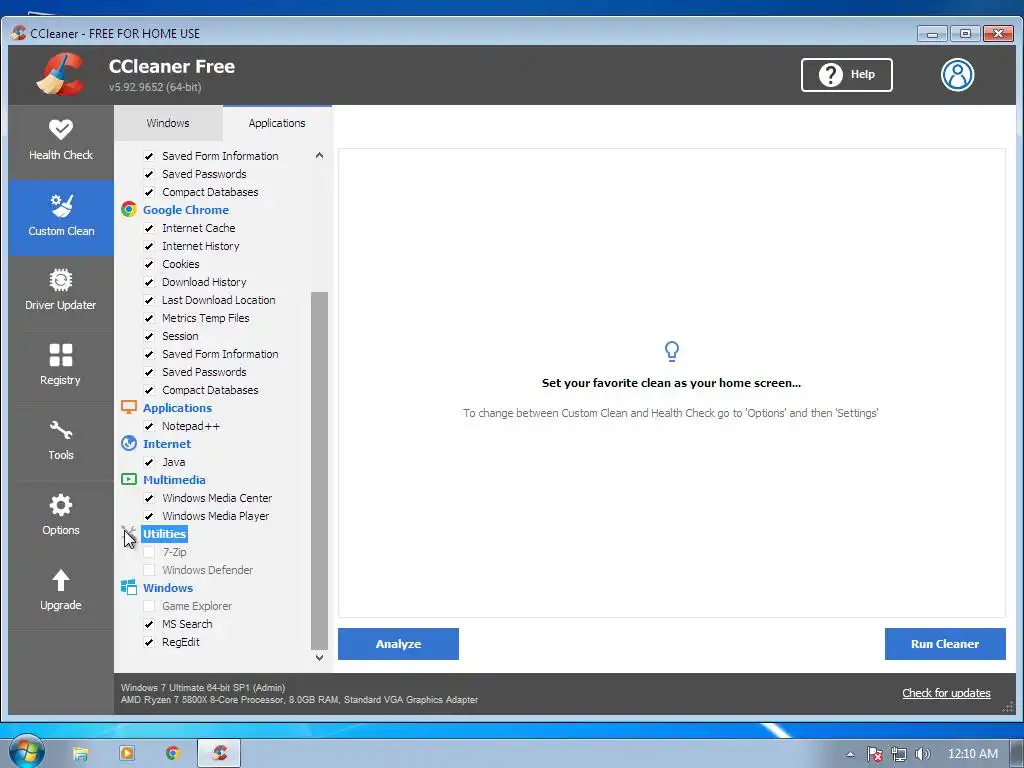The height and width of the screenshot is (768, 1024).
Task: Click the Windows category flag icon
Action: click(129, 587)
